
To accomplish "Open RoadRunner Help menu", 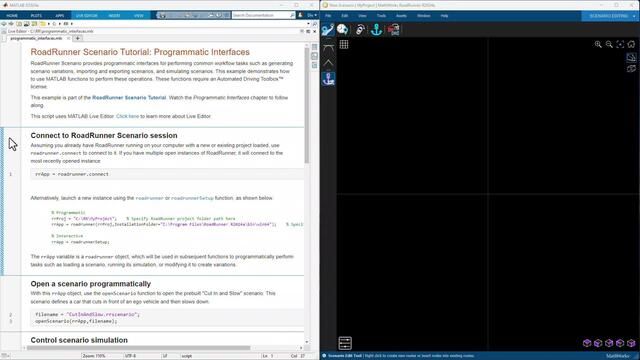I will point(444,16).
